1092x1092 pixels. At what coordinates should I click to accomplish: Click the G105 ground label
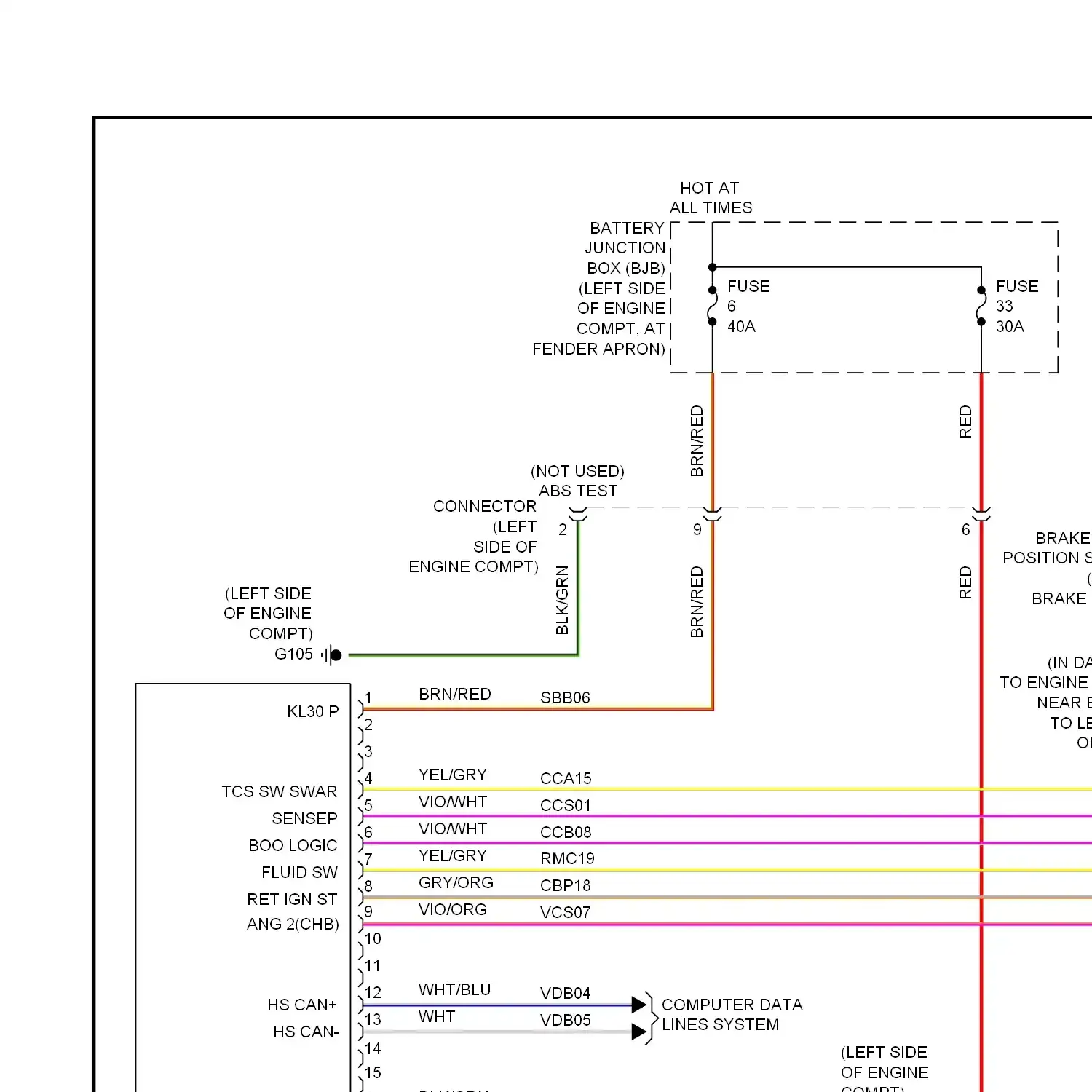293,654
